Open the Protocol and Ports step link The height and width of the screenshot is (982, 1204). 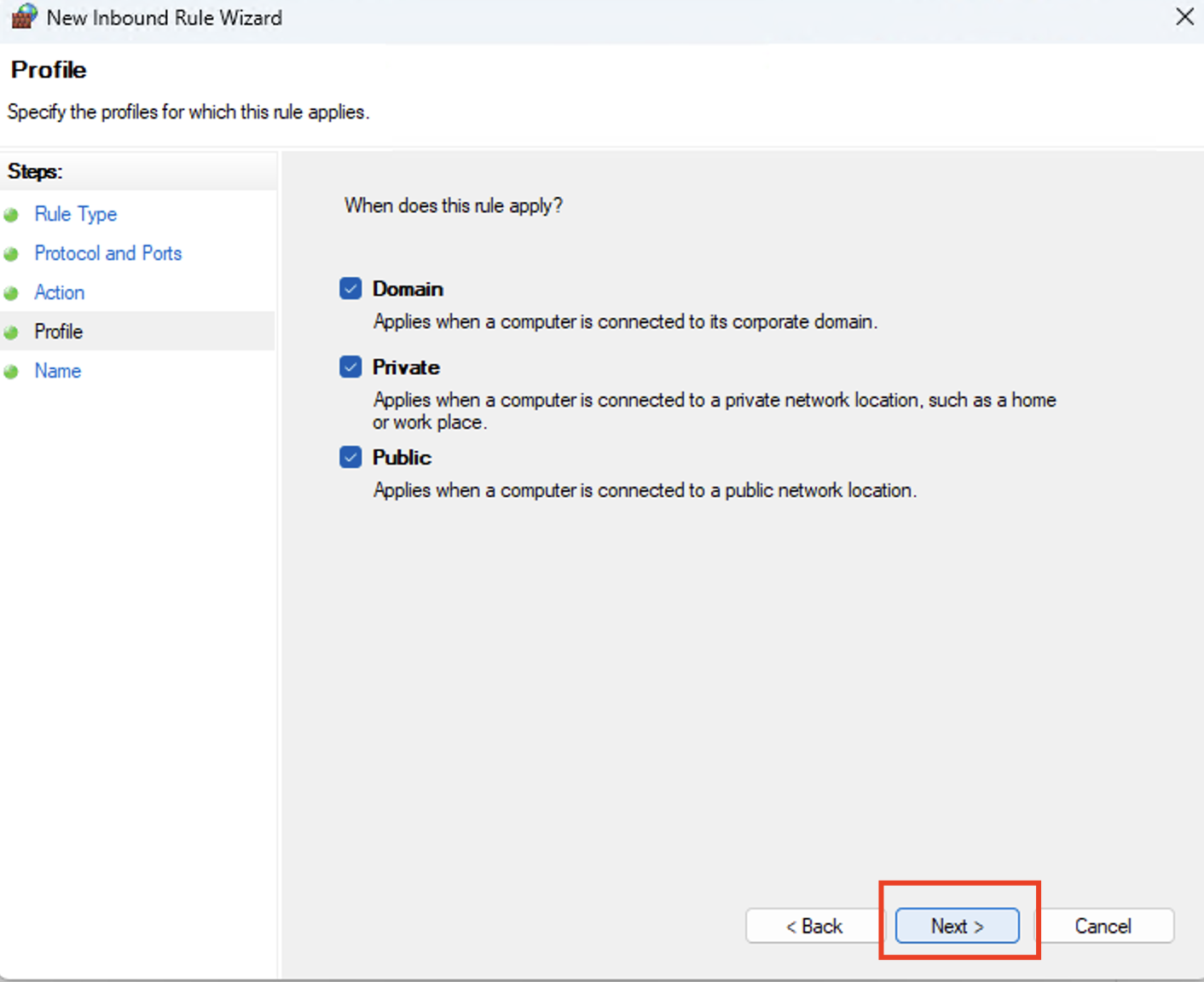tap(107, 253)
